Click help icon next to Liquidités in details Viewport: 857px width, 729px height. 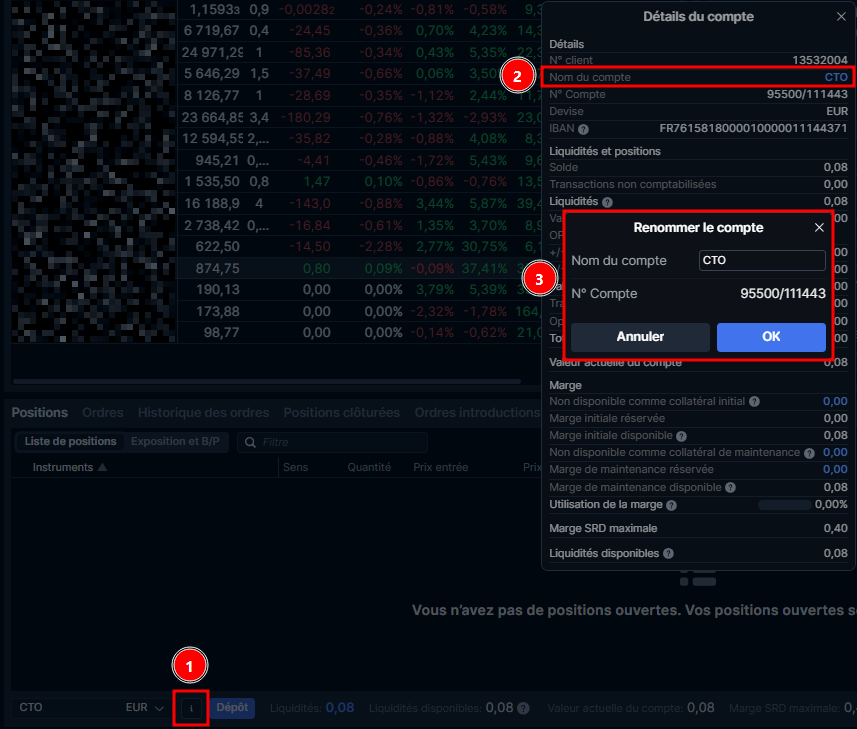607,202
